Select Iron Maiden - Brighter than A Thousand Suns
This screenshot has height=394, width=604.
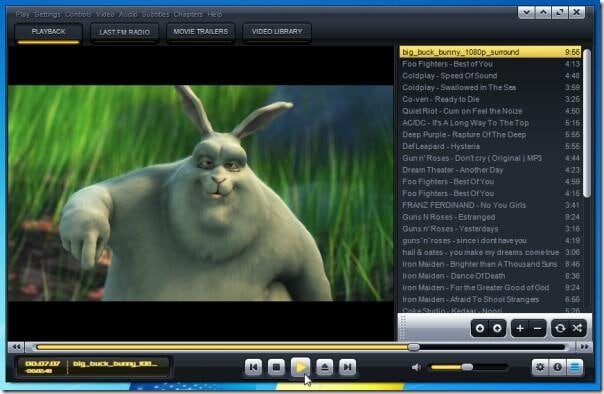coord(490,264)
